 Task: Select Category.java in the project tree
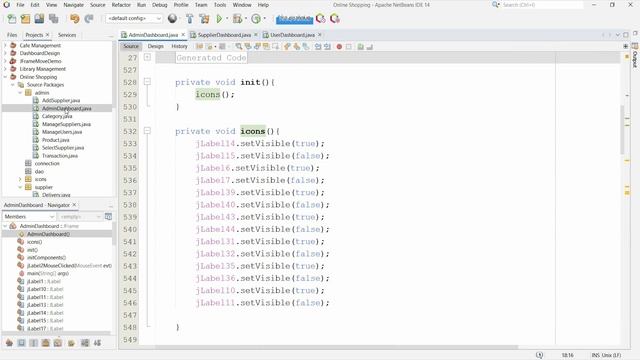(57, 116)
